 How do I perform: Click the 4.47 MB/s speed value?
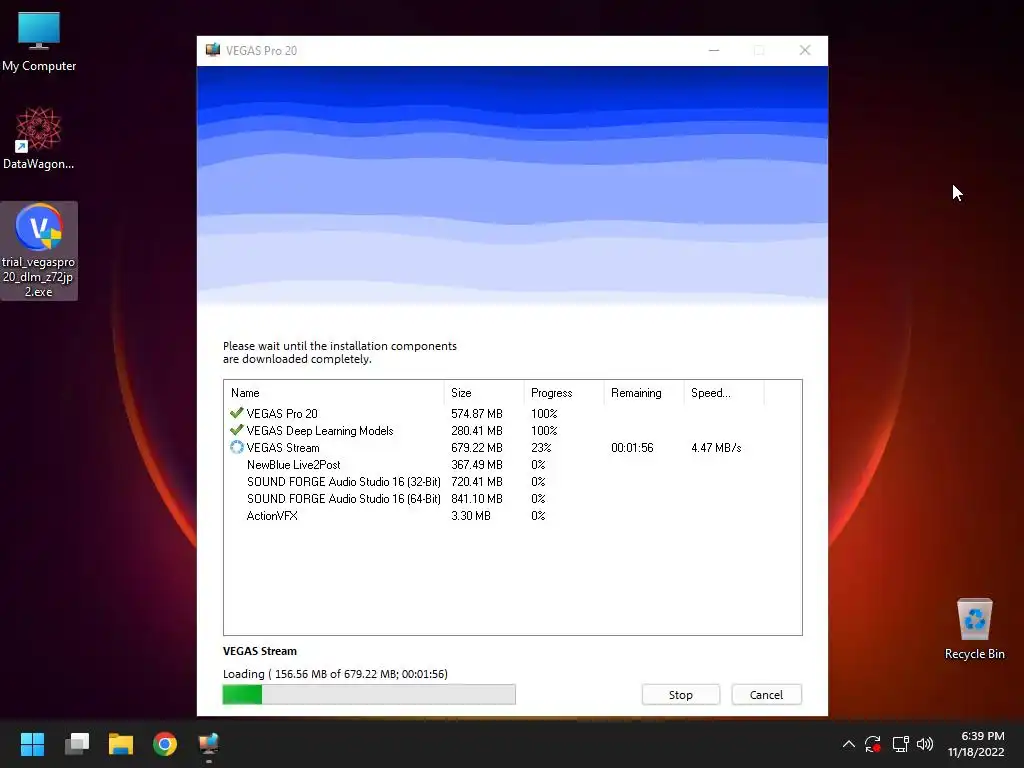(x=716, y=447)
